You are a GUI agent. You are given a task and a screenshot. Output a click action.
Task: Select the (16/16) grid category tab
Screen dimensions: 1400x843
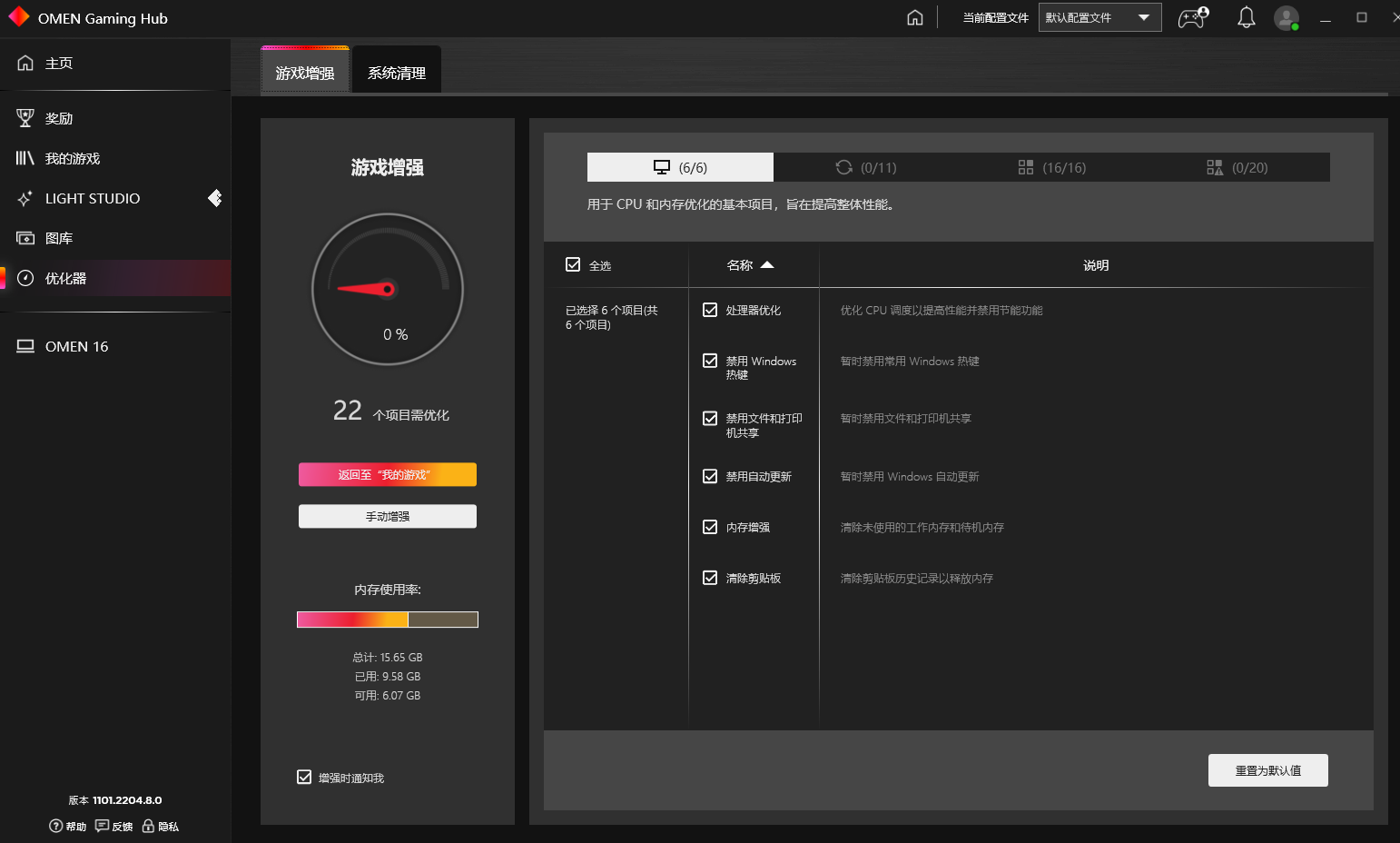click(1051, 167)
